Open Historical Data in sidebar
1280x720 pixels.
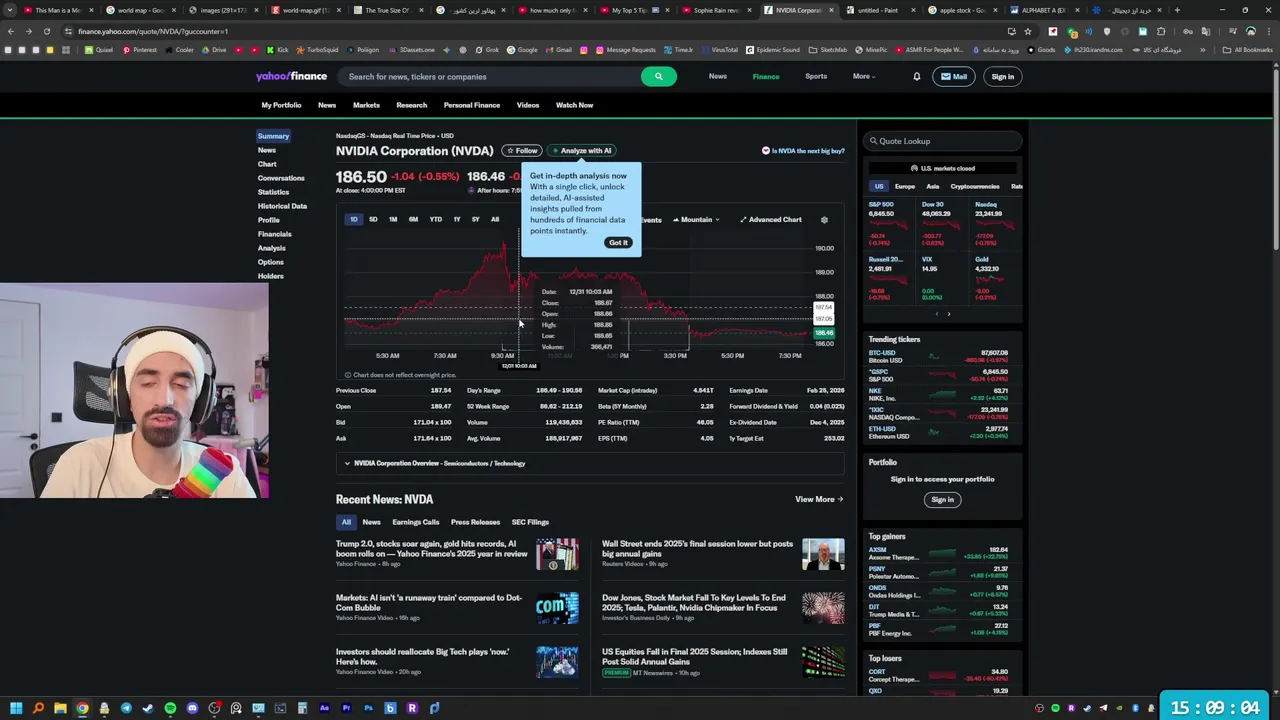coord(282,206)
